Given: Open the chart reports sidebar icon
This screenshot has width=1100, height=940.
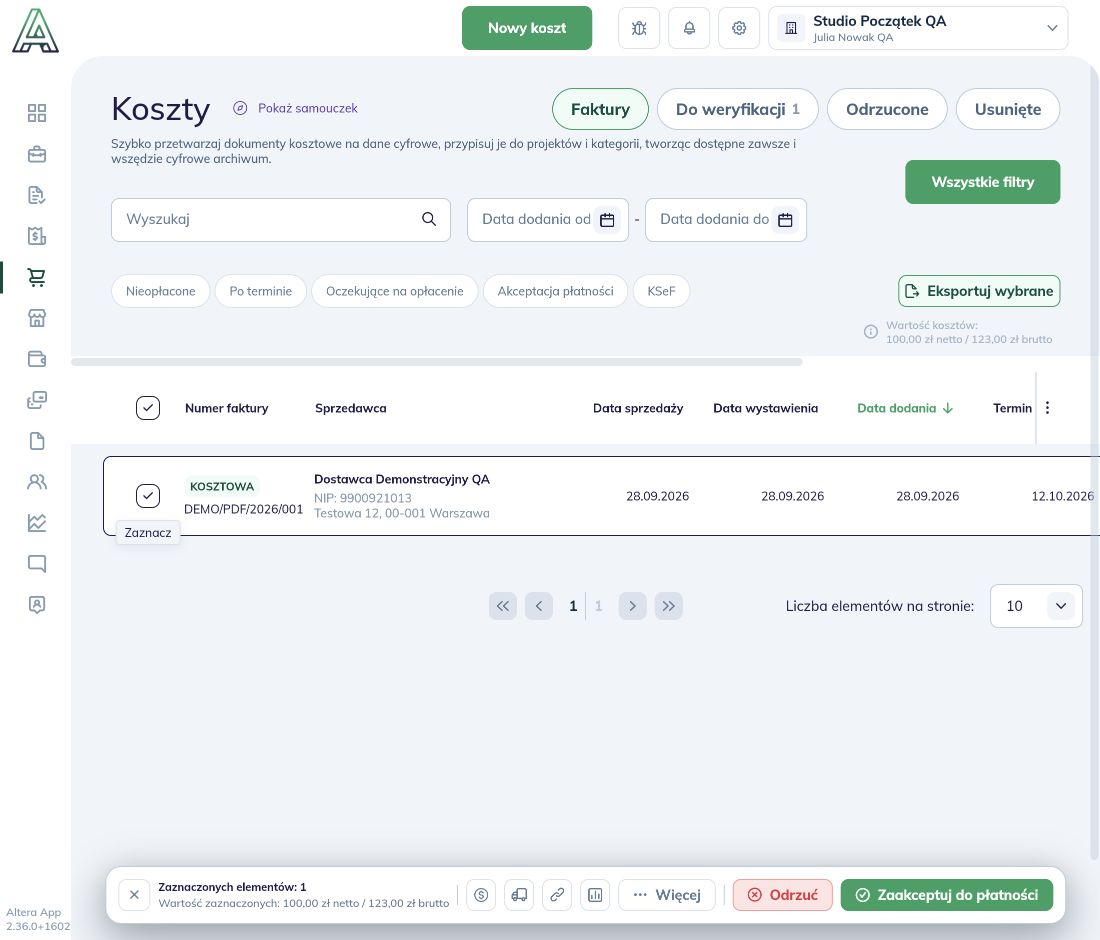Looking at the screenshot, I should click(36, 523).
